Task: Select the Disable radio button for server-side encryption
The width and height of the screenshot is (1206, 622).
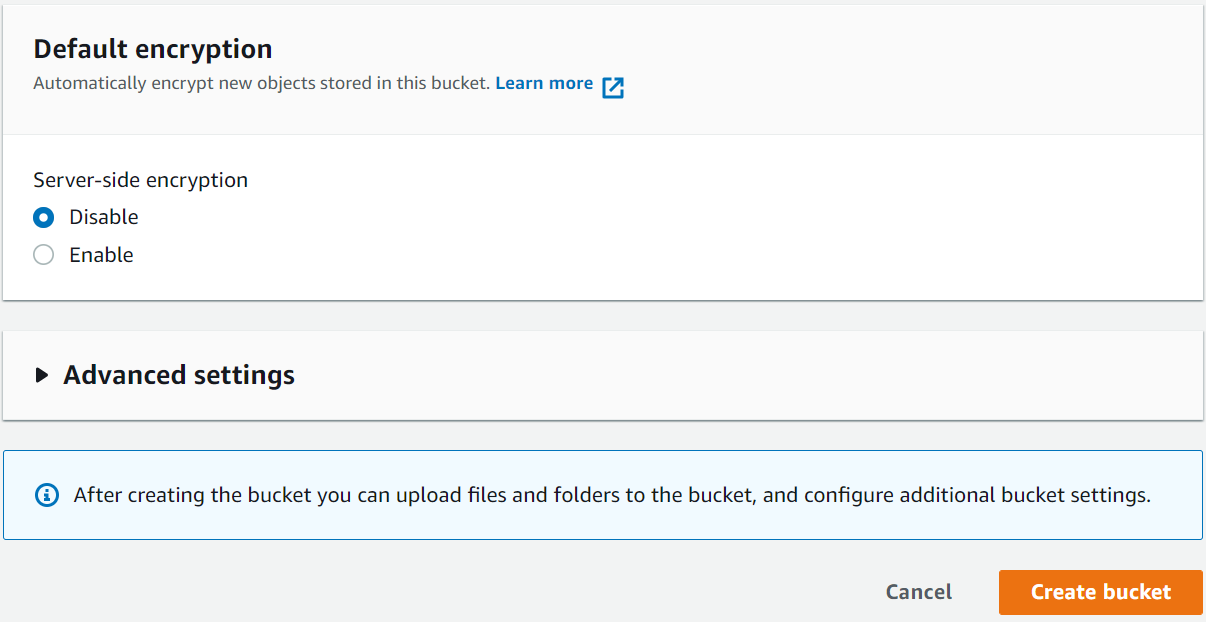Action: tap(43, 217)
